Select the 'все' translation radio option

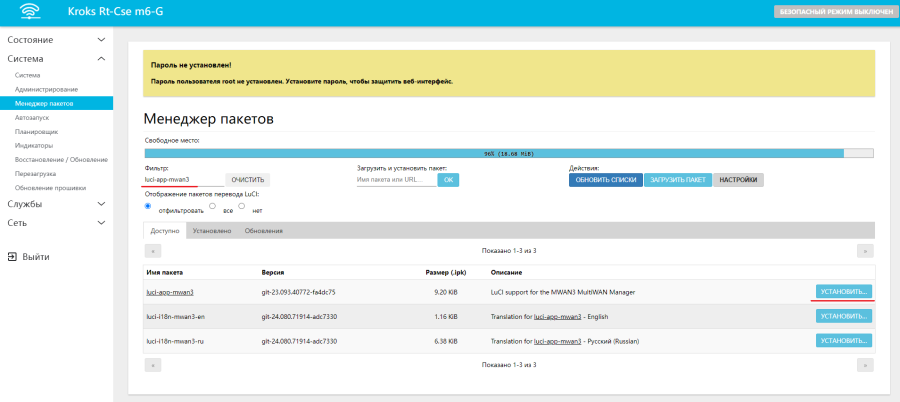[212, 206]
